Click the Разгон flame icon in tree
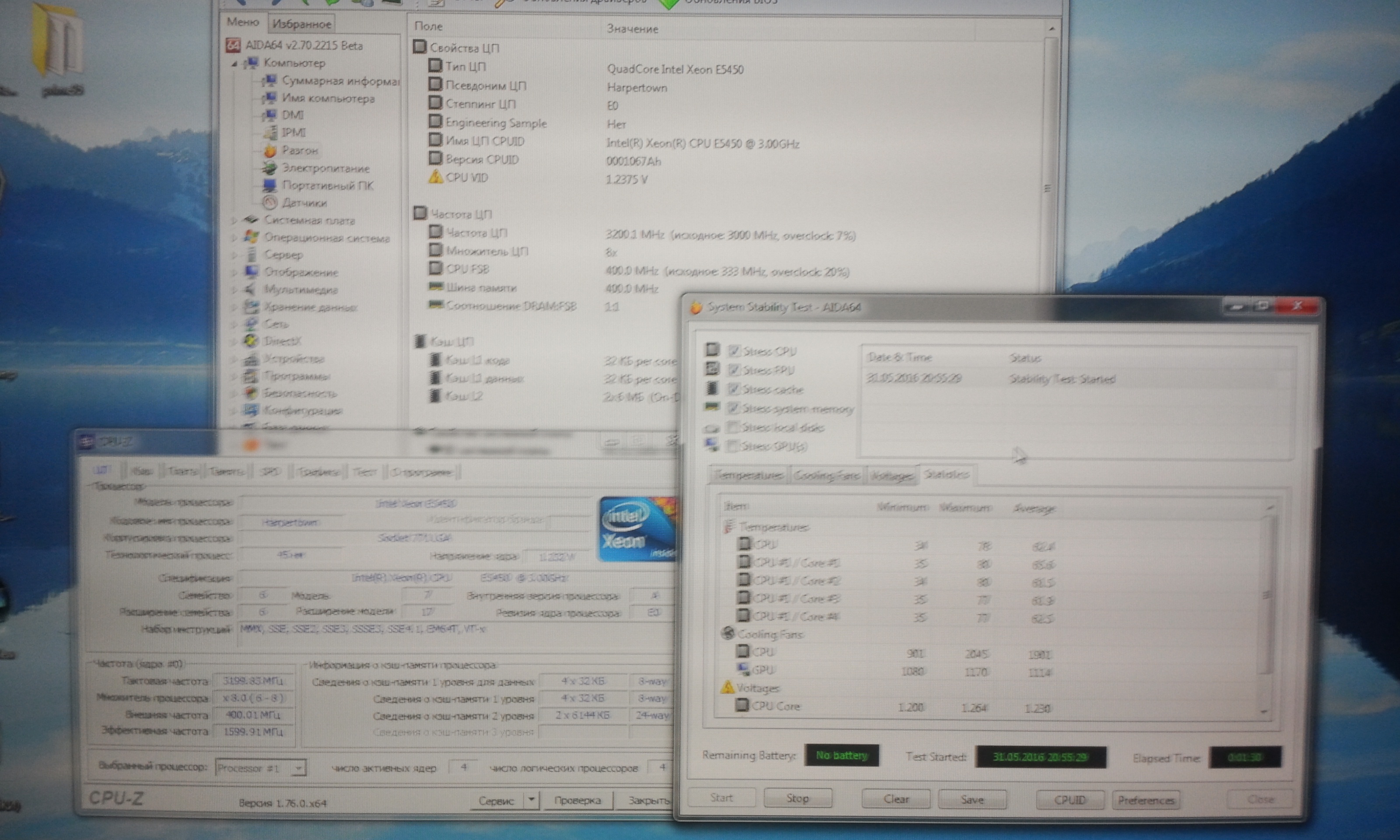 click(270, 150)
